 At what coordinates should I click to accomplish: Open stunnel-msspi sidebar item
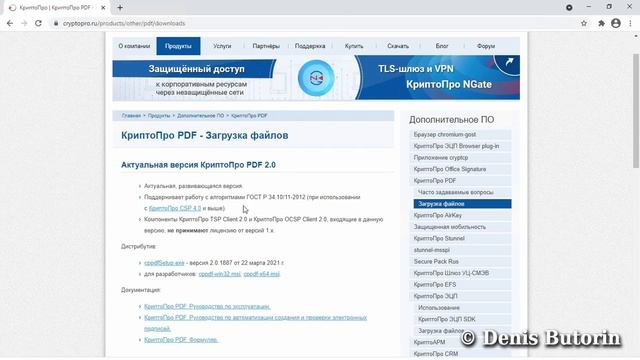[x=460, y=250]
